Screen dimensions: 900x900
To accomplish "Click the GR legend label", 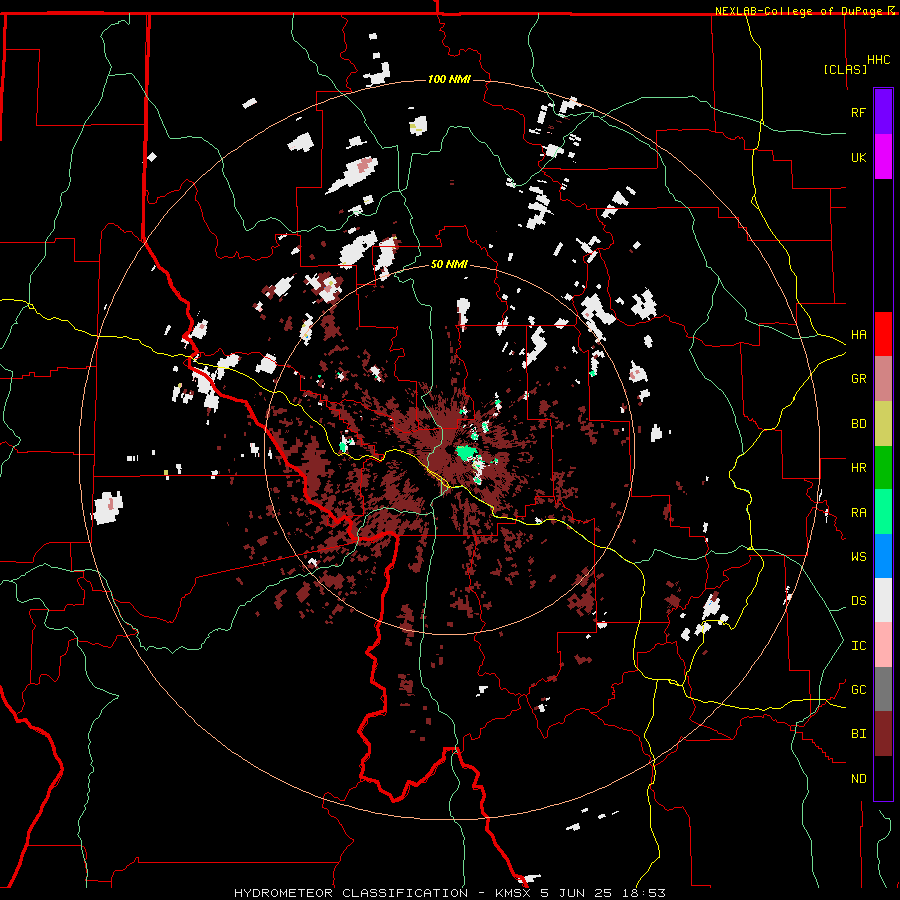I will tap(858, 378).
